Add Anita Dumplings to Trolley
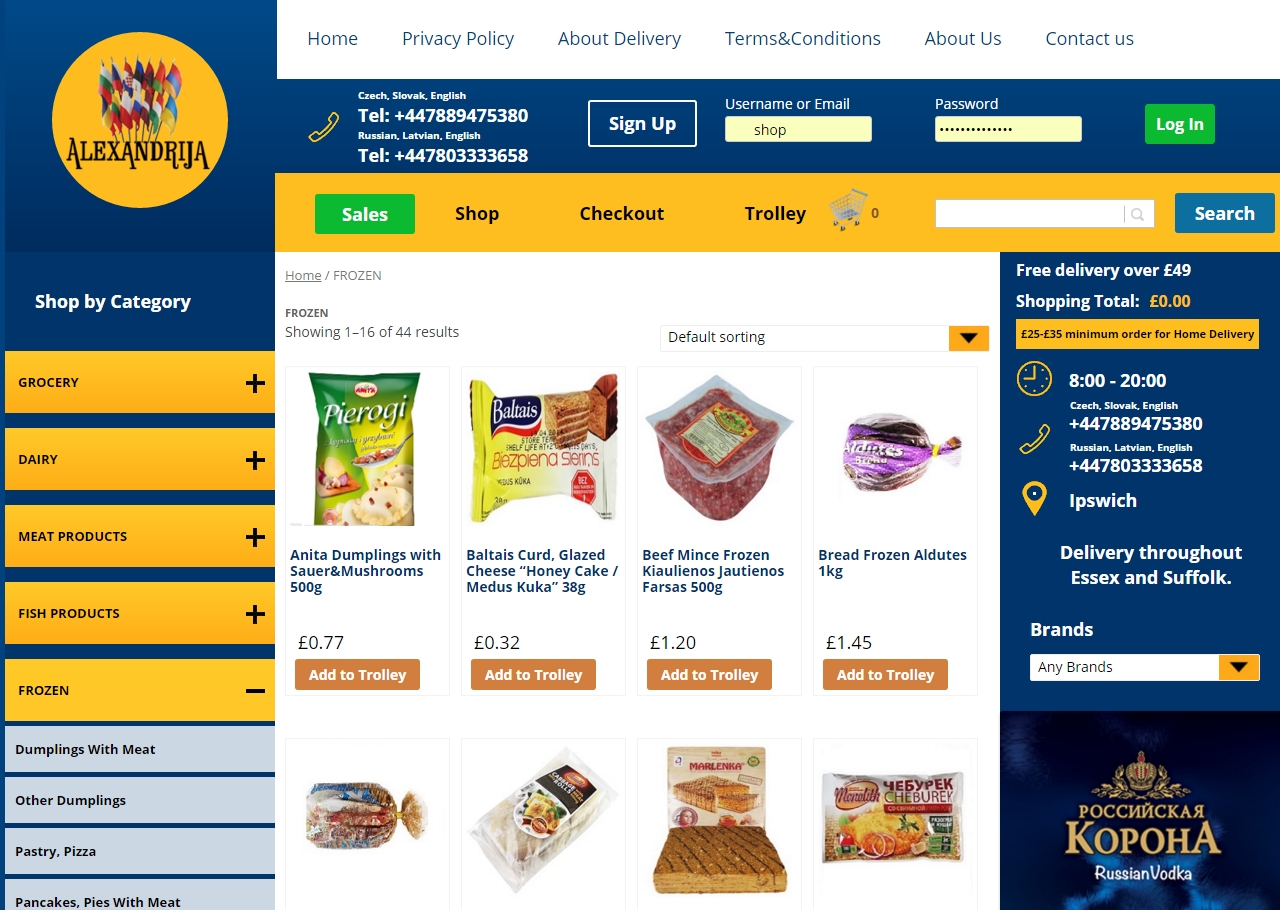The height and width of the screenshot is (910, 1280). coord(357,675)
